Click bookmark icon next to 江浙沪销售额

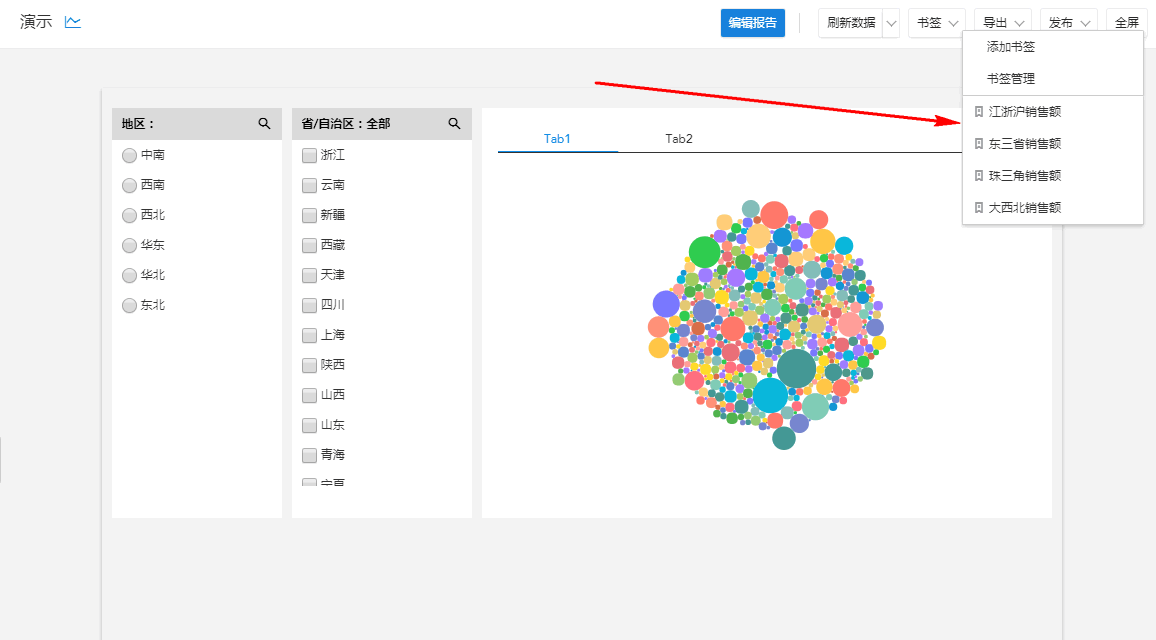pos(979,112)
